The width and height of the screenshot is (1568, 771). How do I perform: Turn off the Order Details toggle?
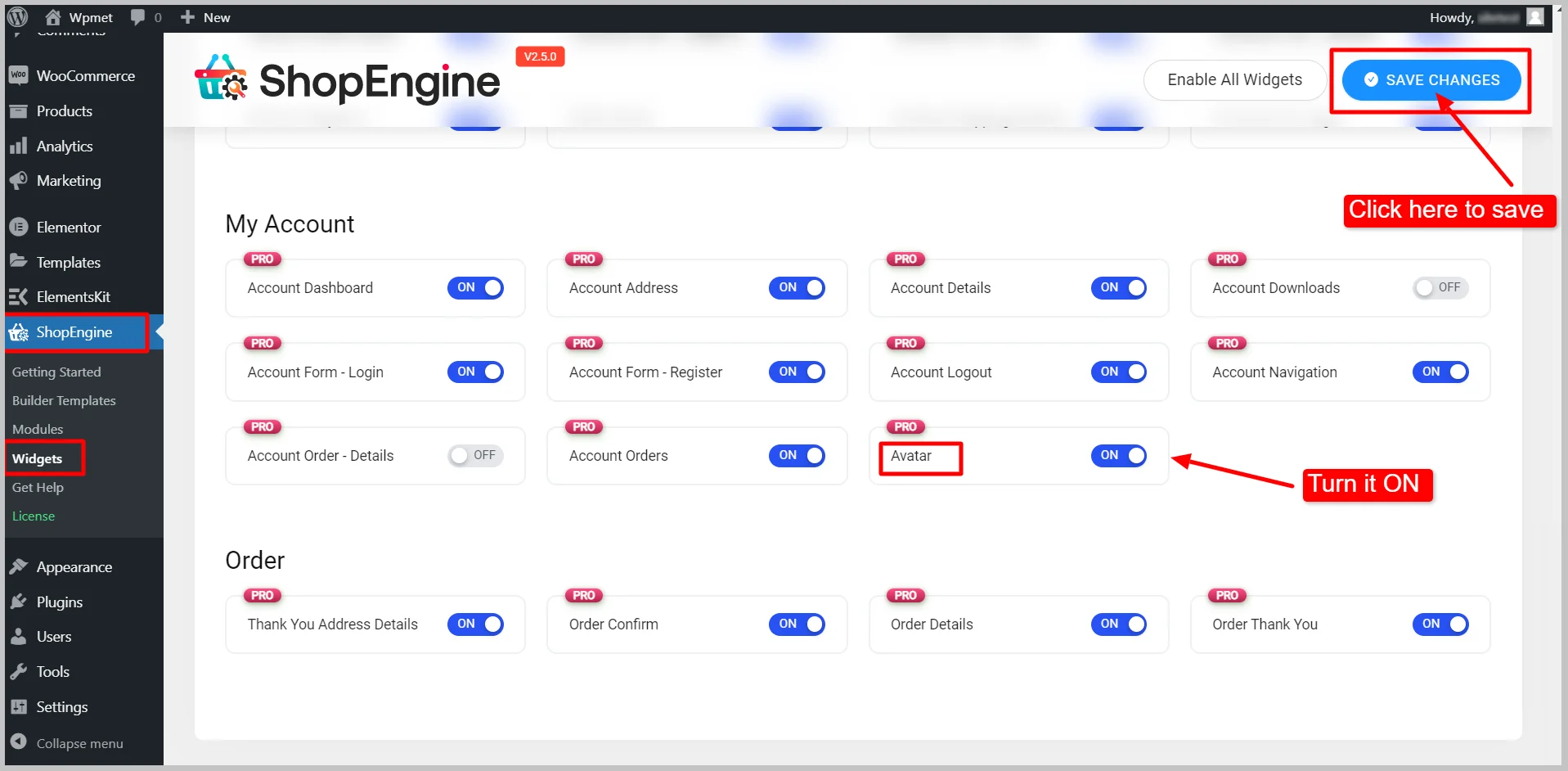1119,624
